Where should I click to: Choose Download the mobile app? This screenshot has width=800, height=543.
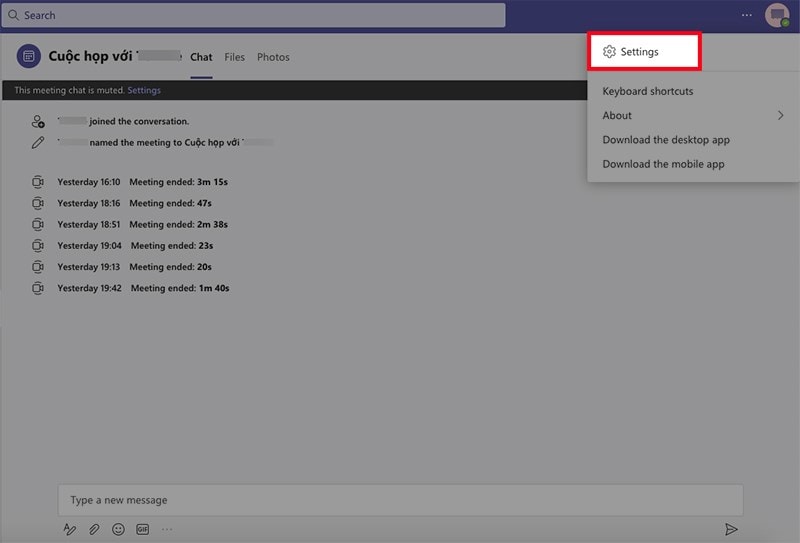pyautogui.click(x=663, y=164)
